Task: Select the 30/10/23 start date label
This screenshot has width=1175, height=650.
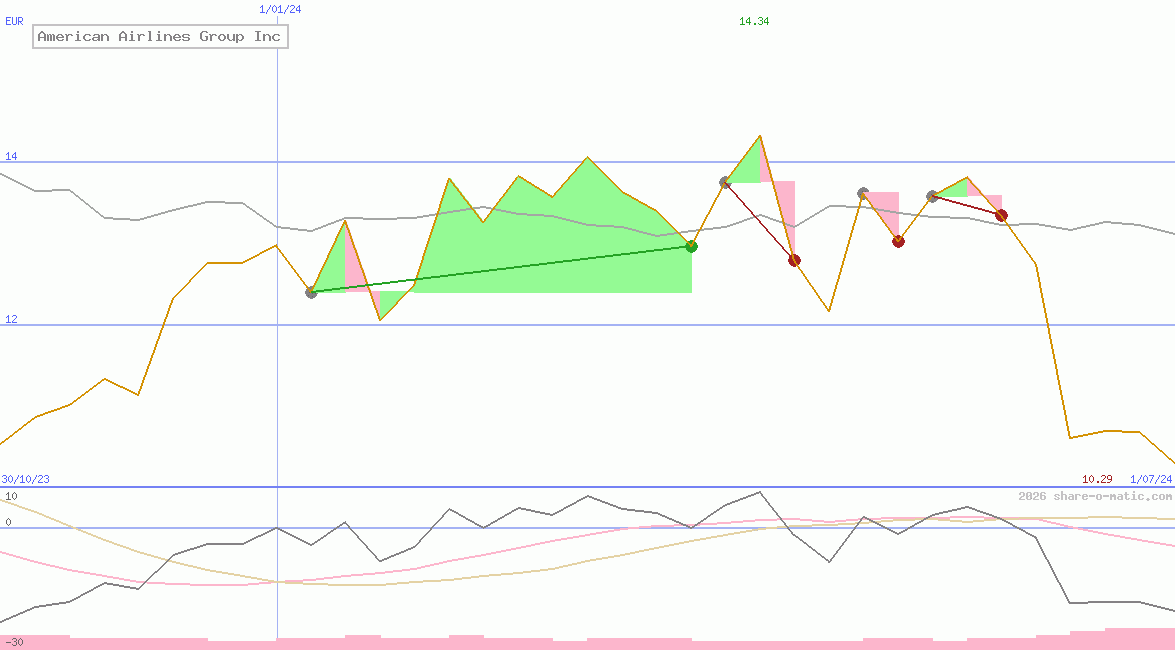Action: (25, 479)
